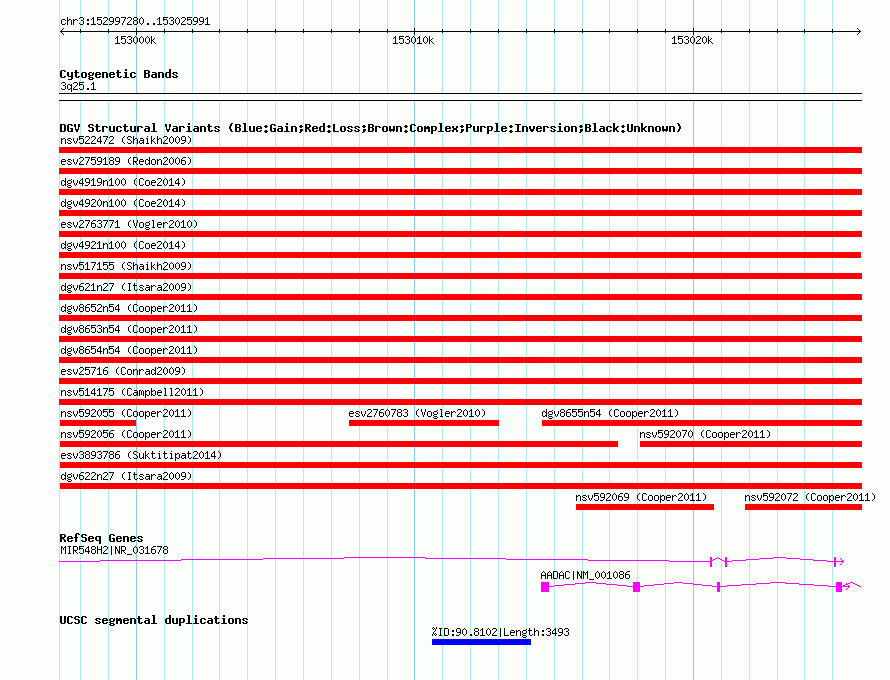Open the esv2760783 (Vogler2010) label
Viewport: 890px width, 680px height.
click(417, 413)
